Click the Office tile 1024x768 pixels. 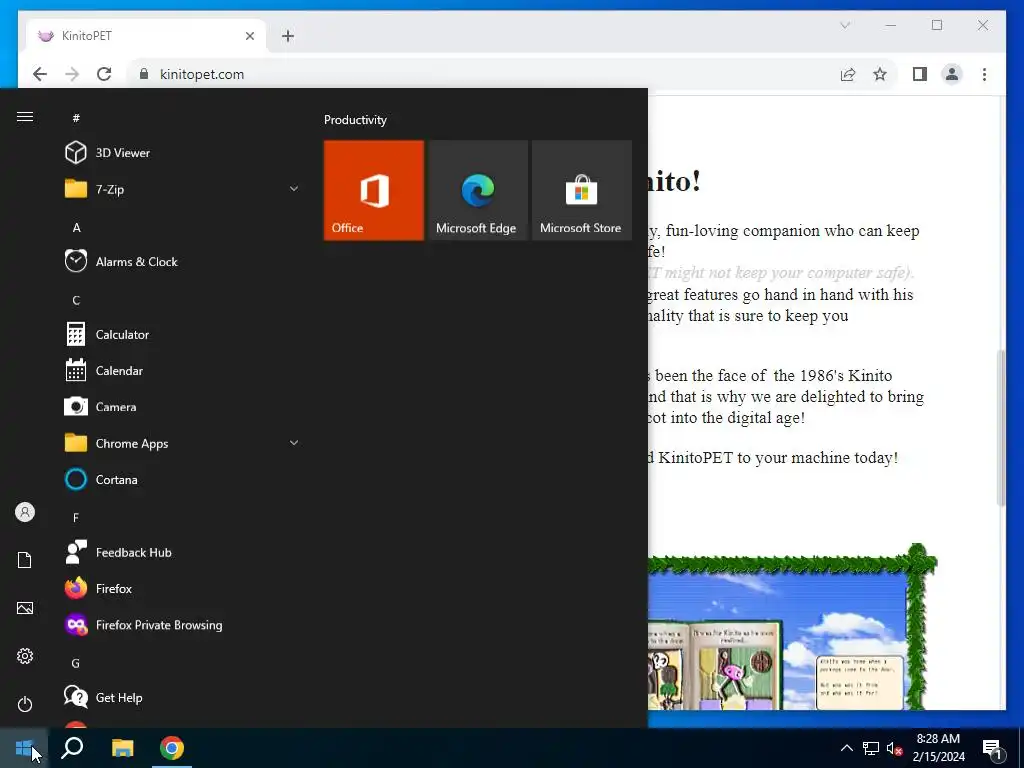[374, 190]
